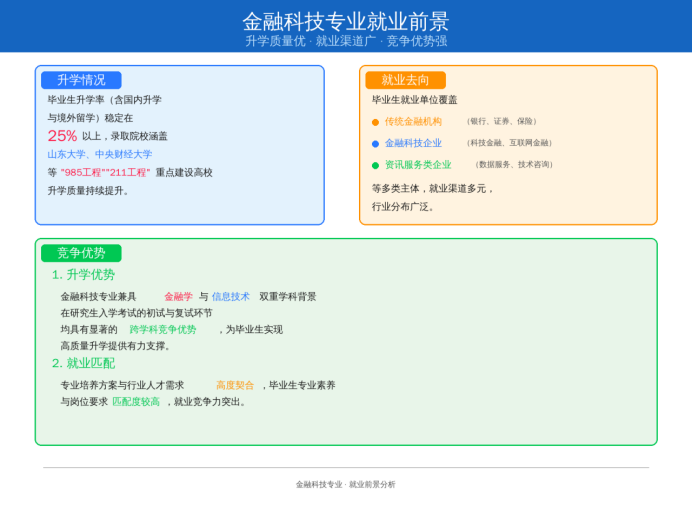
Task: Click the text ，为毕业生实现
Action: [250, 329]
